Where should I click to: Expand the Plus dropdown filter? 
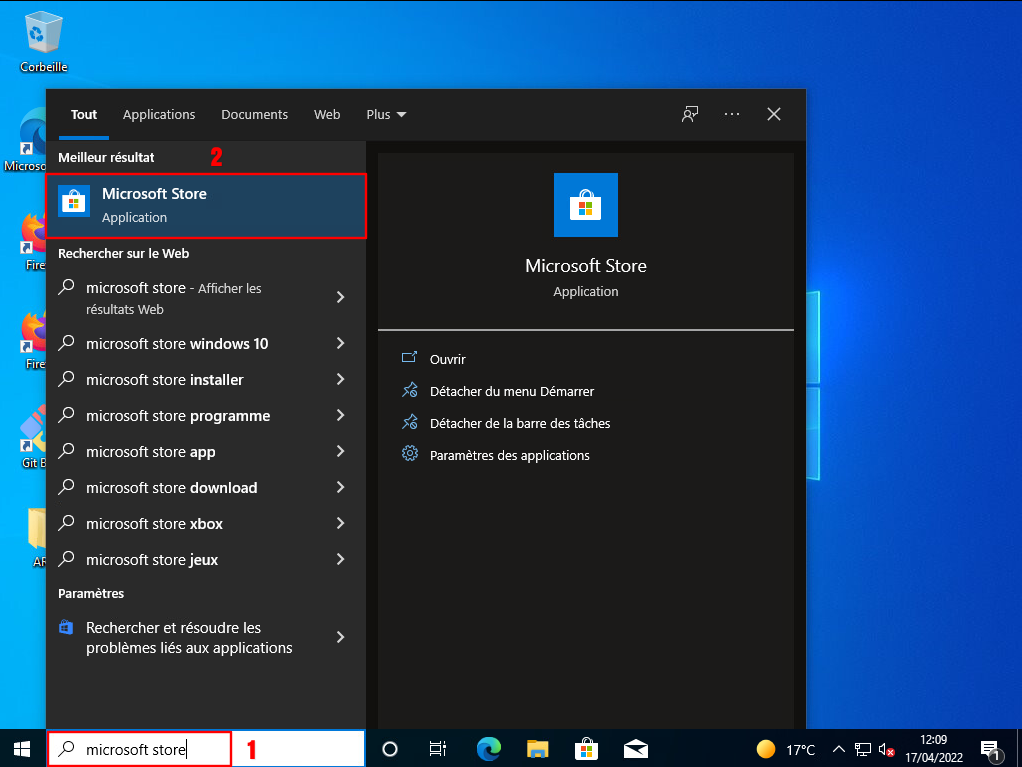pyautogui.click(x=386, y=115)
